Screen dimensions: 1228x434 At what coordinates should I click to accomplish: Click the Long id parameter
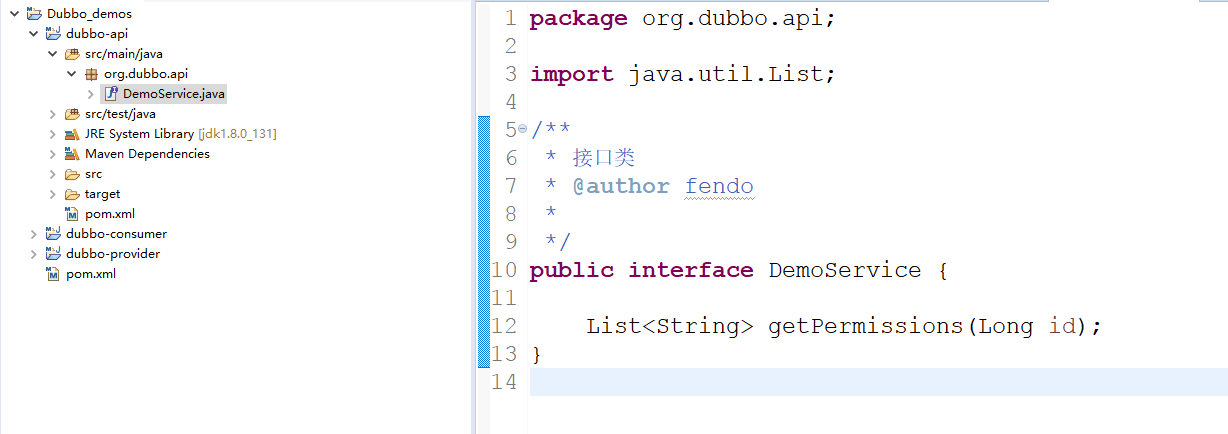pos(1026,326)
